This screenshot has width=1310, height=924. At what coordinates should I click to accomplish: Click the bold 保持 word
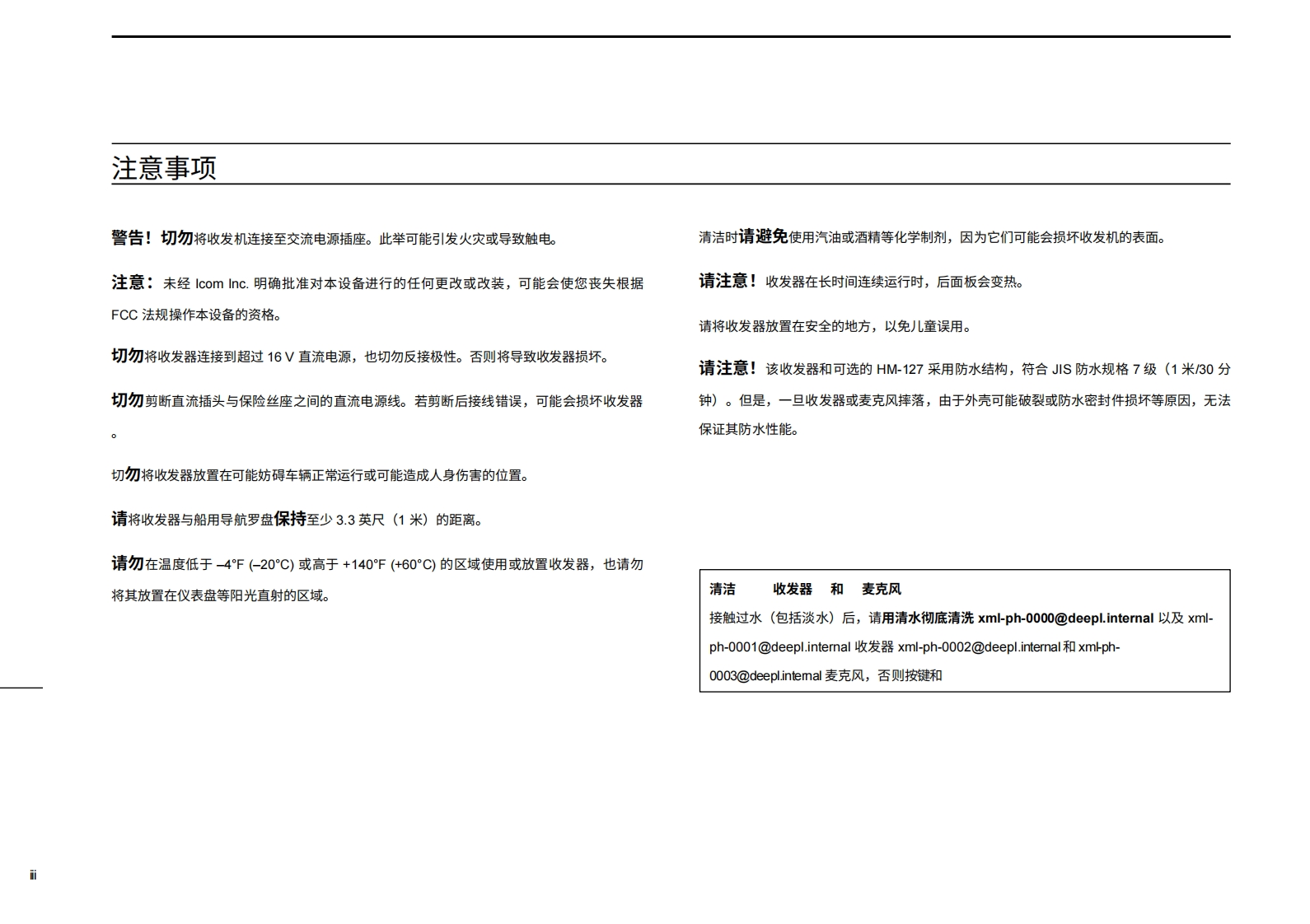pos(290,519)
